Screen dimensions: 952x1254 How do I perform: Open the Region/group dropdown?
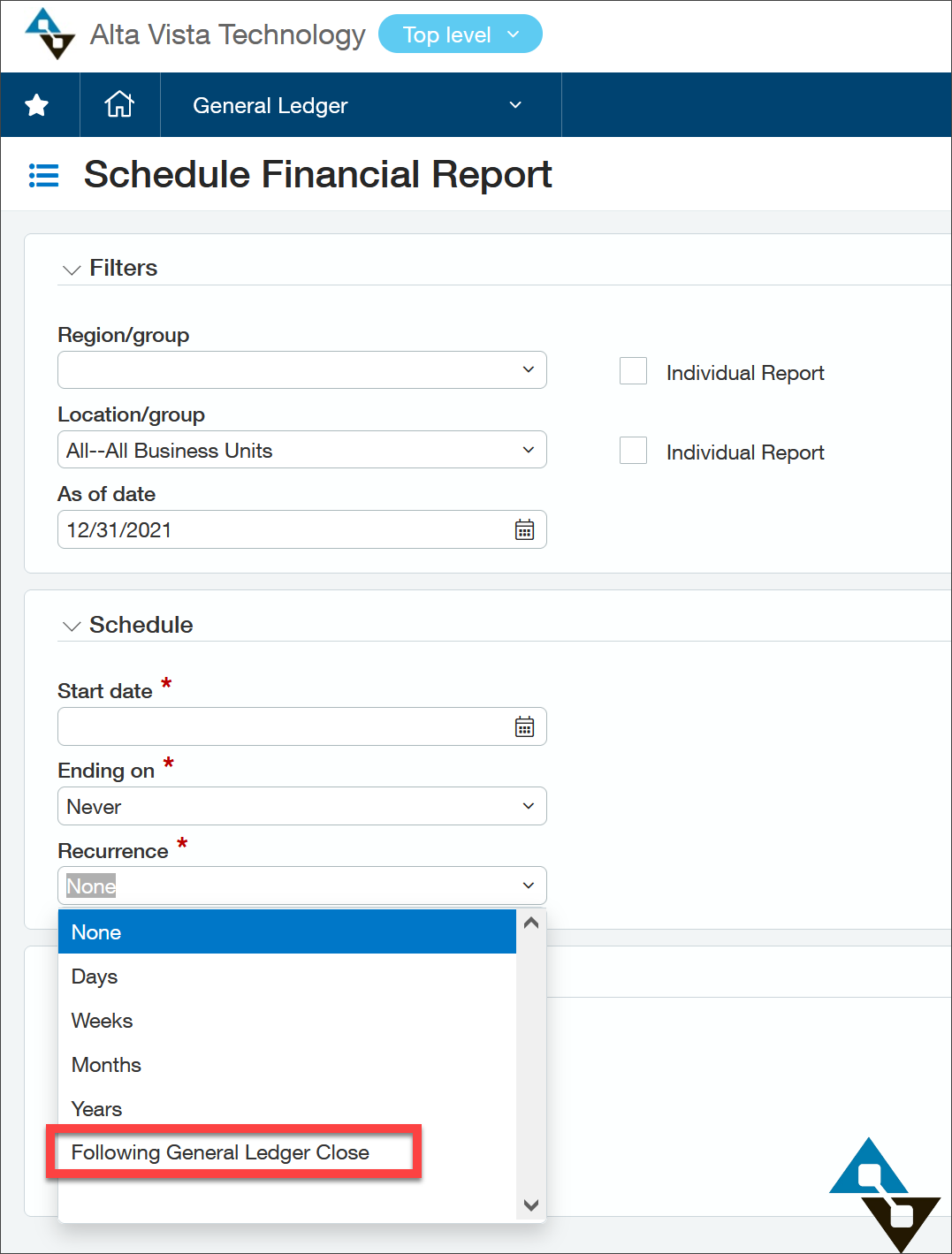coord(302,369)
